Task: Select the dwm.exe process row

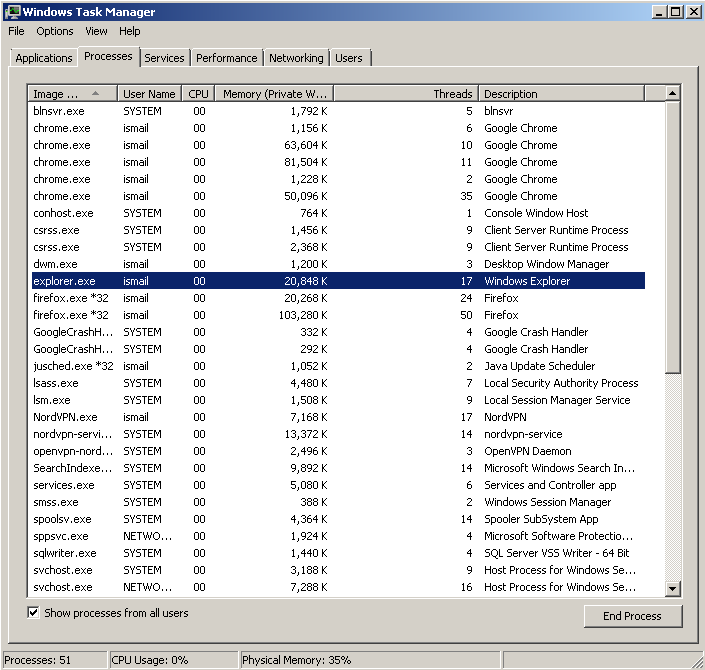Action: [x=338, y=264]
